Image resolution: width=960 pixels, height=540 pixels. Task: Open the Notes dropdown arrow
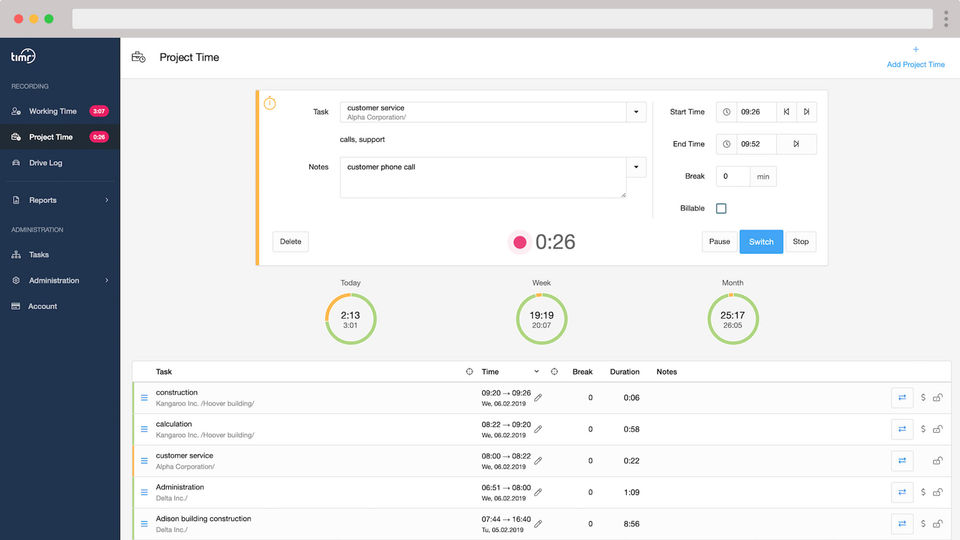636,167
